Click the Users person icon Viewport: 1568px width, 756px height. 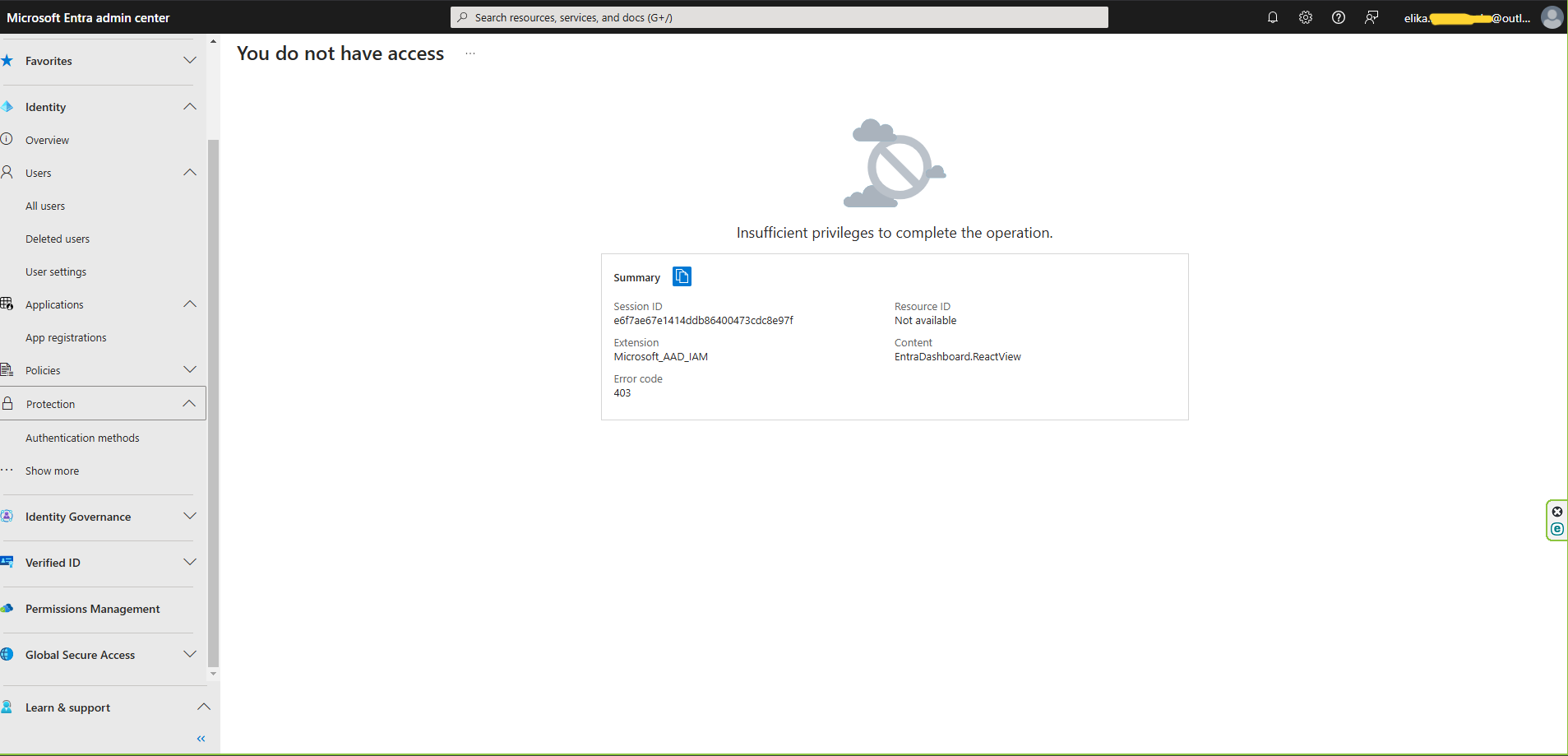(x=7, y=172)
